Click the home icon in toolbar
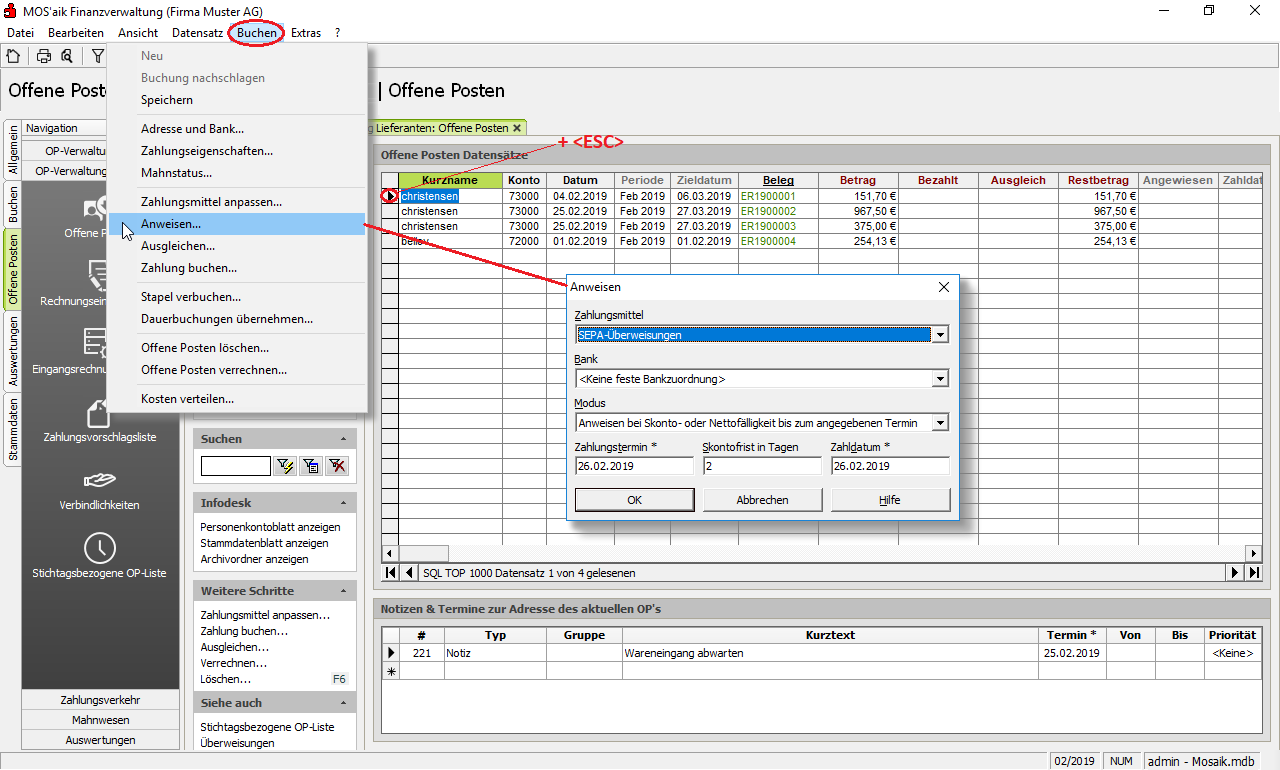1280x770 pixels. [x=13, y=56]
